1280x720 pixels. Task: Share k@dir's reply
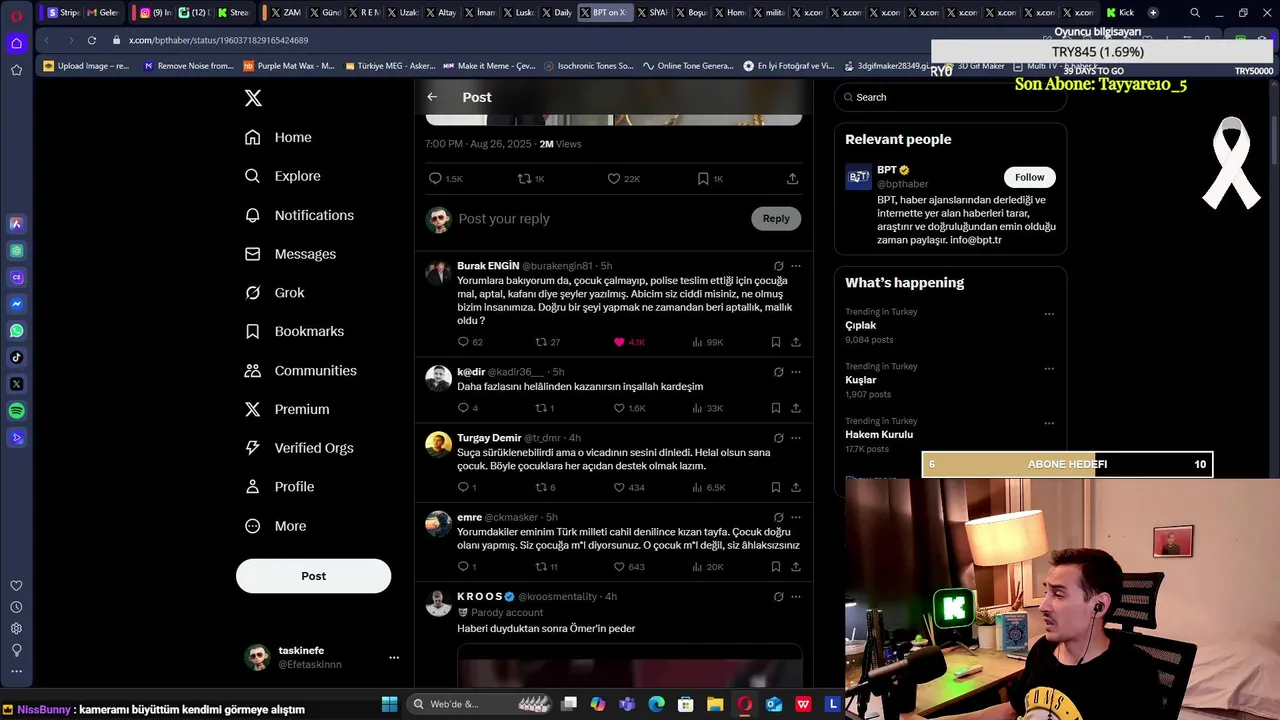[x=796, y=408]
